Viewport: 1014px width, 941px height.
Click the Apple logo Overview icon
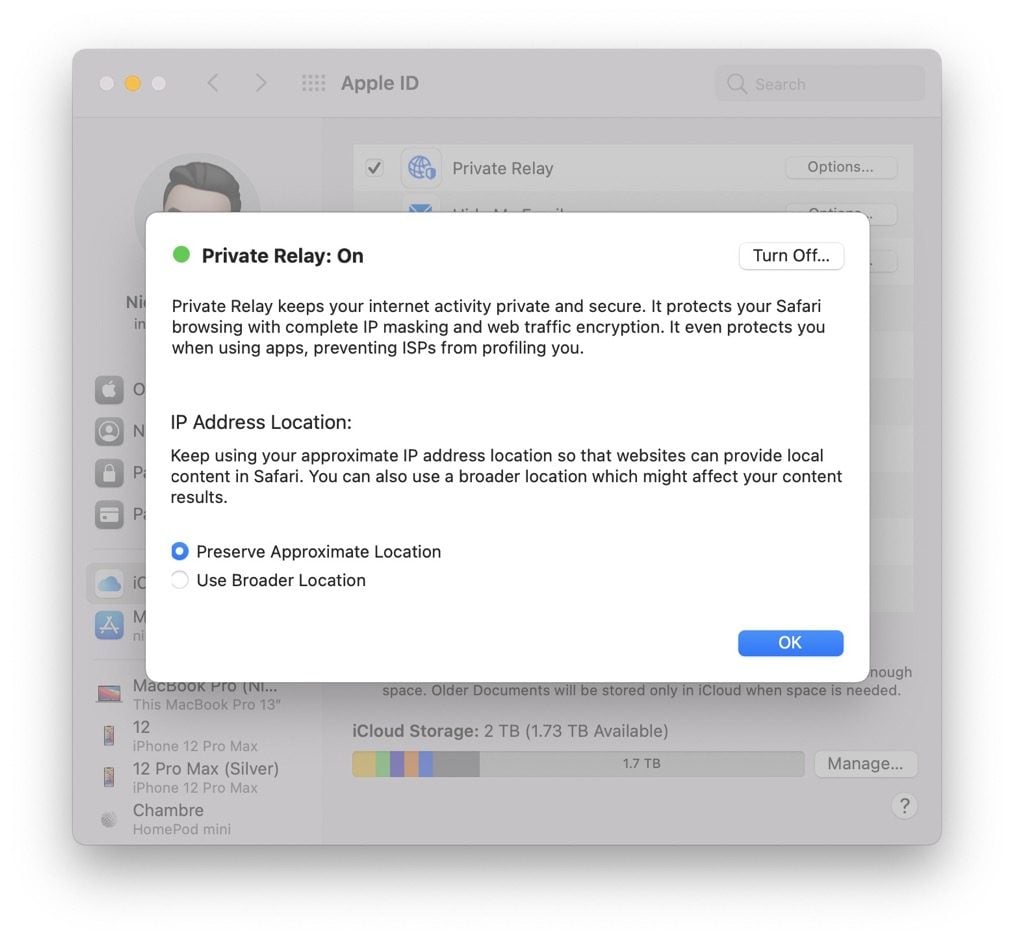click(109, 389)
